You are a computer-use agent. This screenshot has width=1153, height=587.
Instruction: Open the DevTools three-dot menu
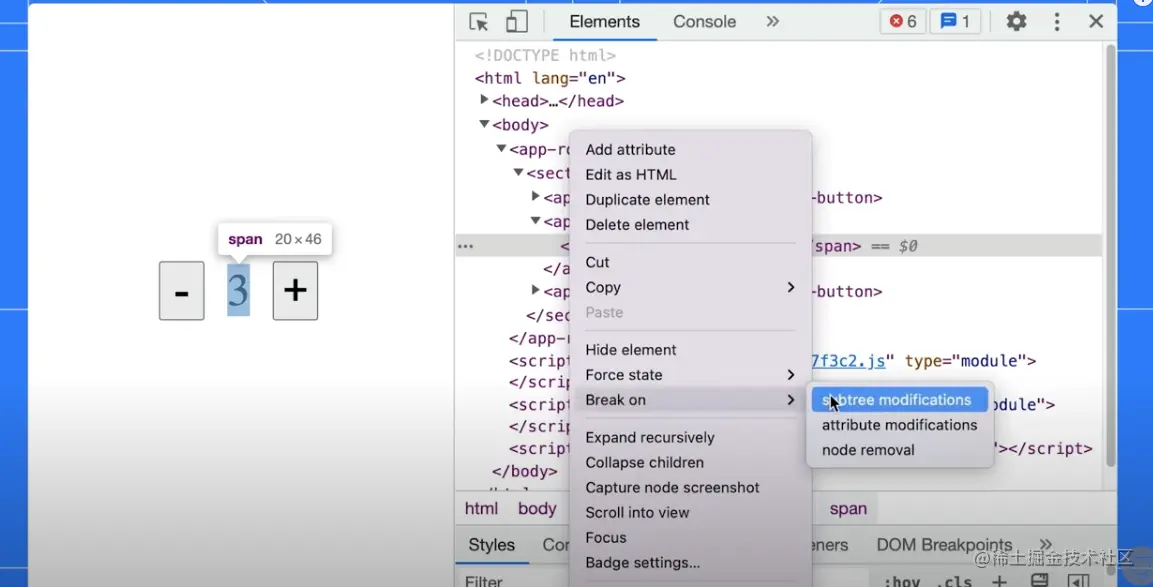click(x=1057, y=21)
